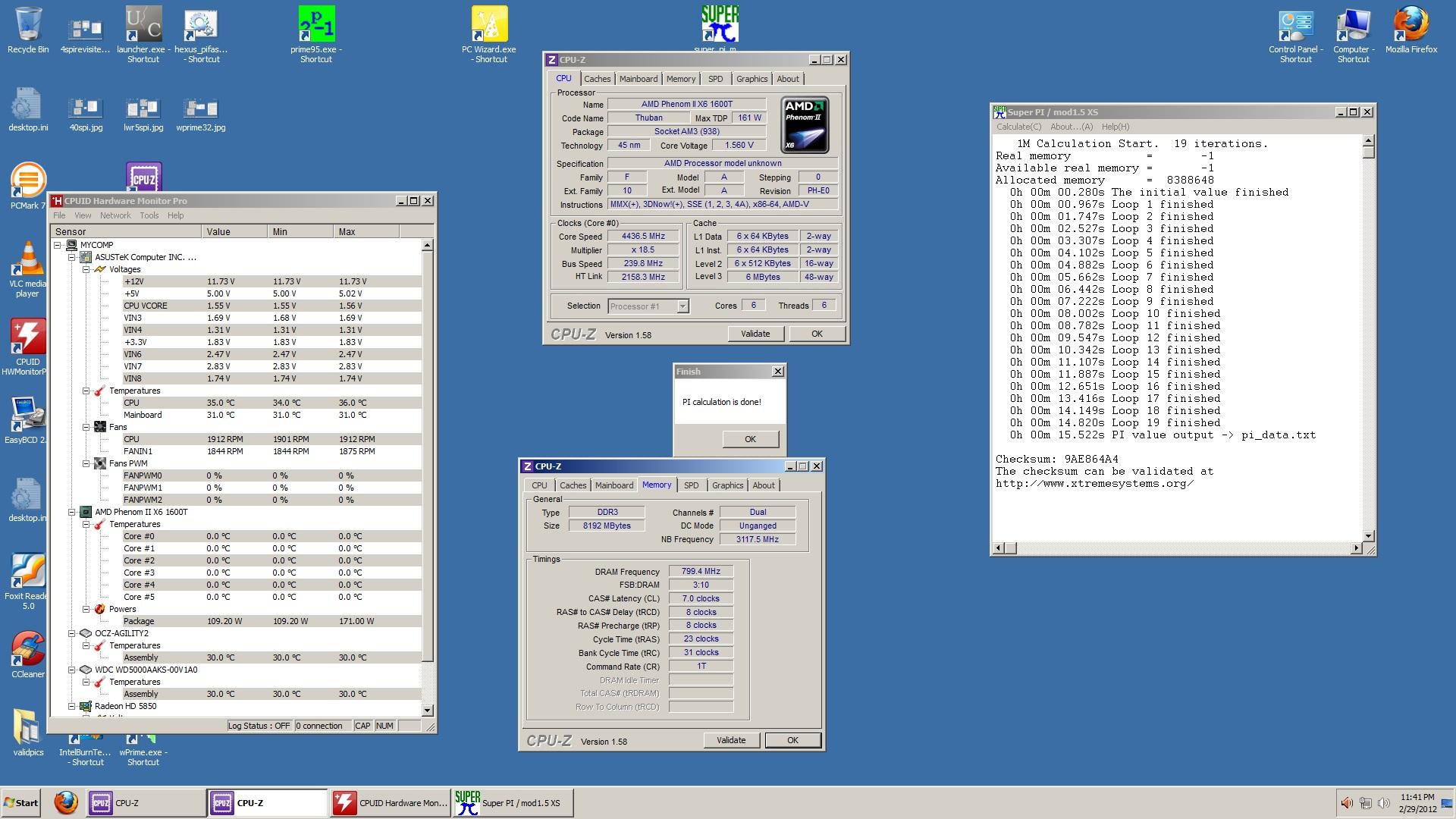1456x819 pixels.
Task: Close the Finish dialog with X
Action: [777, 372]
